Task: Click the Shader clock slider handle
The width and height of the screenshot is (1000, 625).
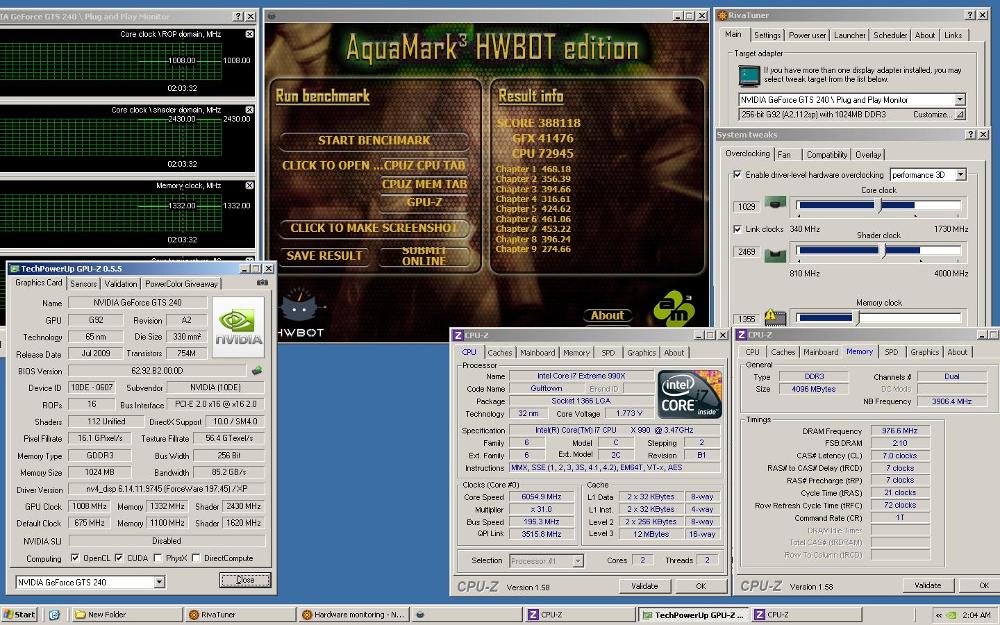Action: pos(883,251)
